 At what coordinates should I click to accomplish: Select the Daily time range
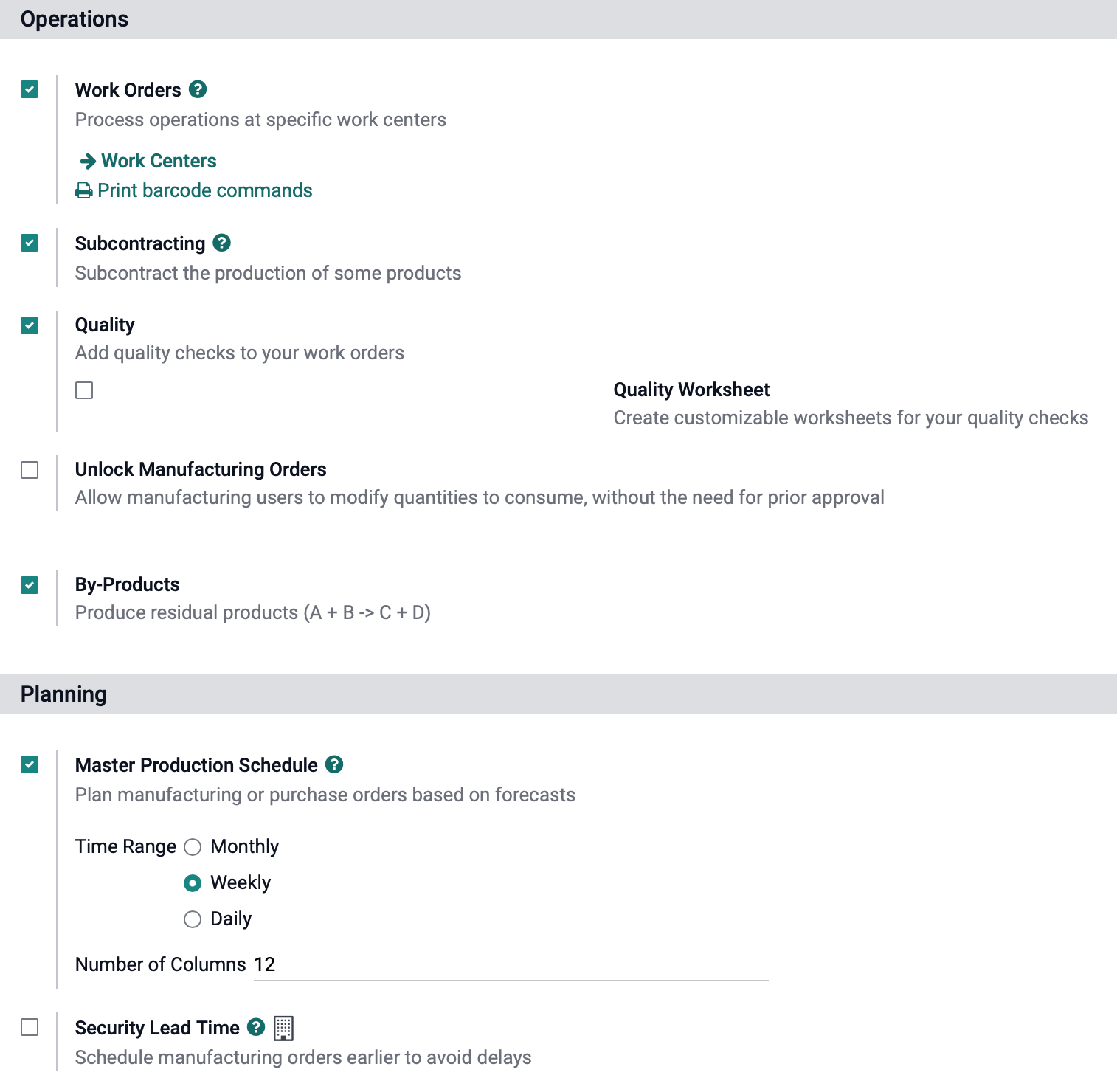pyautogui.click(x=193, y=919)
